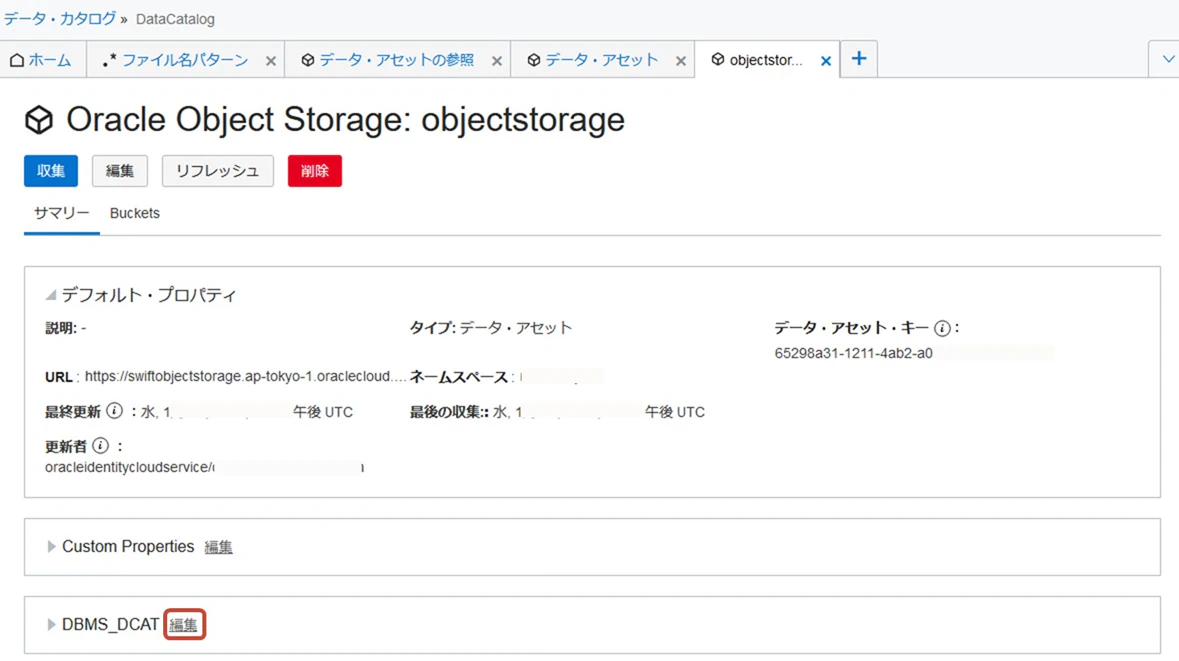Show info icon next to 更新者
Viewport: 1179px width, 661px height.
(x=100, y=445)
